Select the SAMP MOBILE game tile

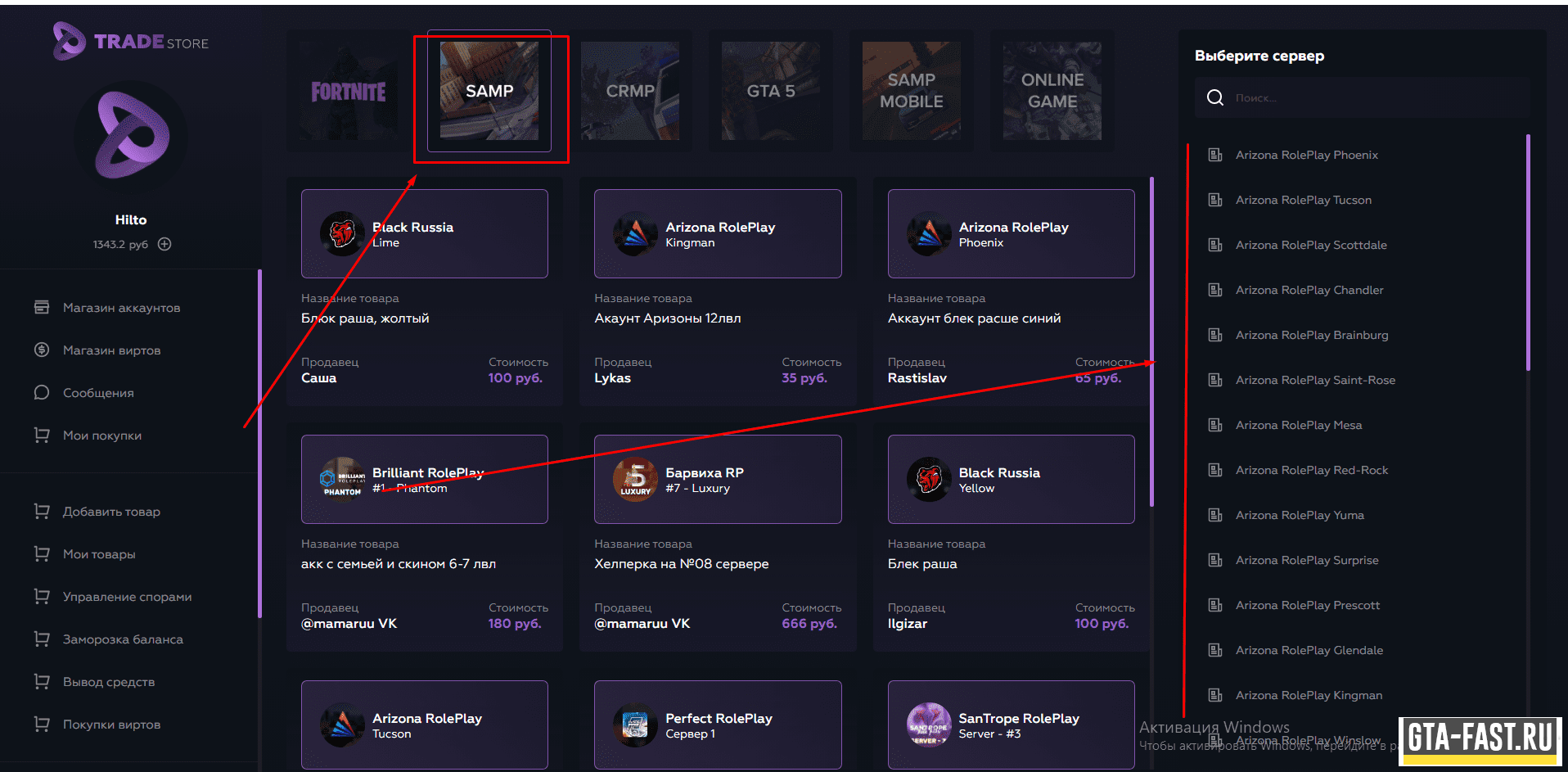click(912, 91)
